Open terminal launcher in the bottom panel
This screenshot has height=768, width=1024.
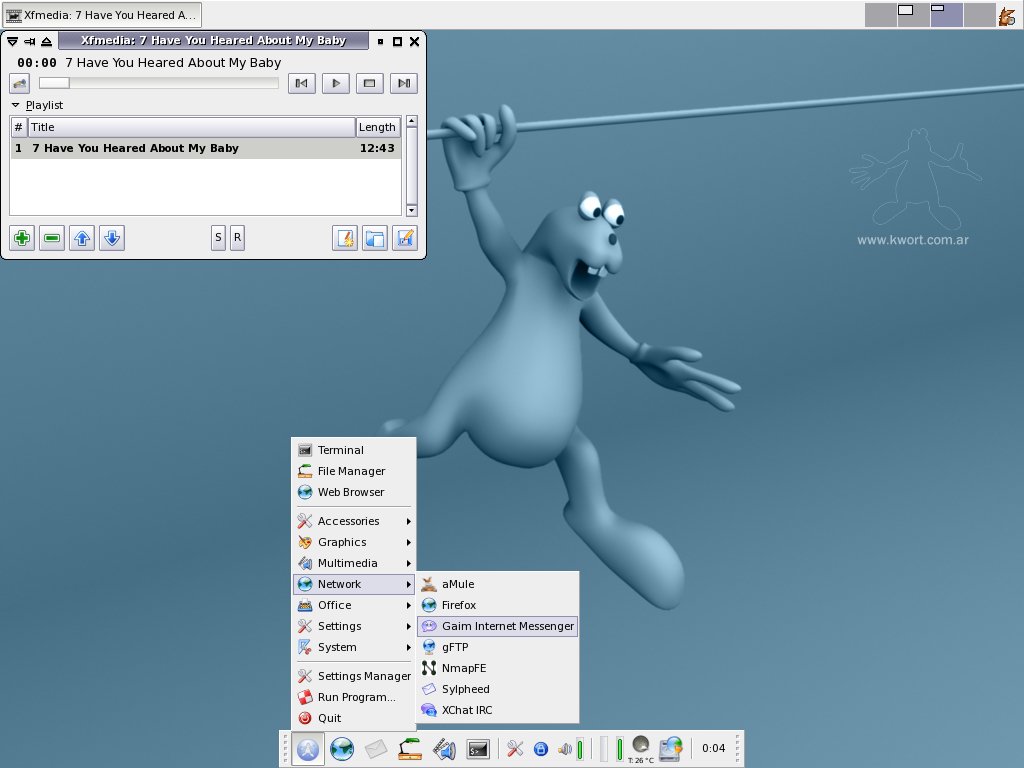click(x=478, y=749)
